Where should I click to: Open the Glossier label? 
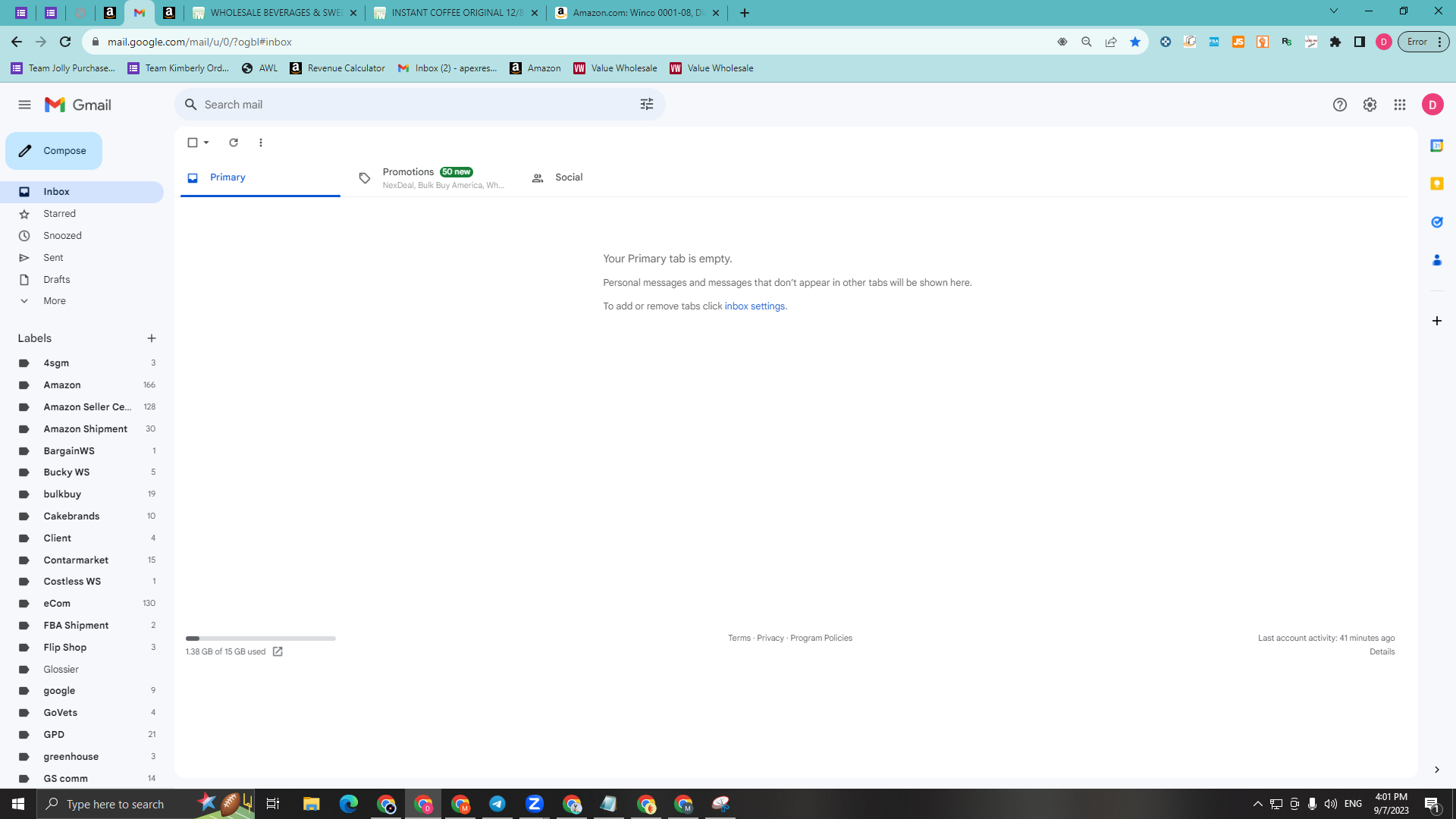(61, 670)
